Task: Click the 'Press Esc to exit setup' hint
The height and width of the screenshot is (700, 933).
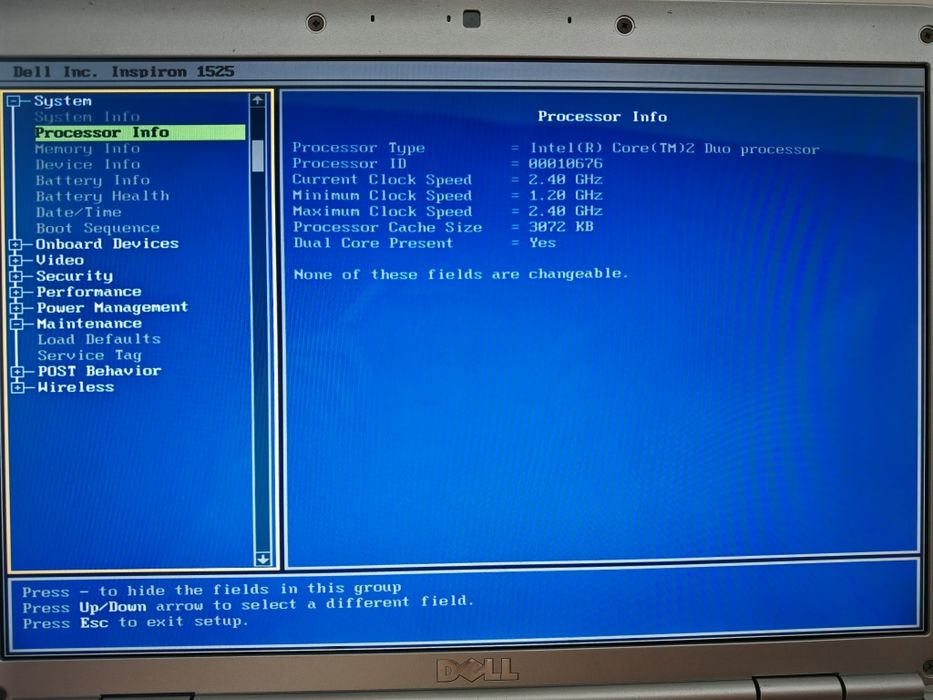Action: pyautogui.click(x=134, y=622)
